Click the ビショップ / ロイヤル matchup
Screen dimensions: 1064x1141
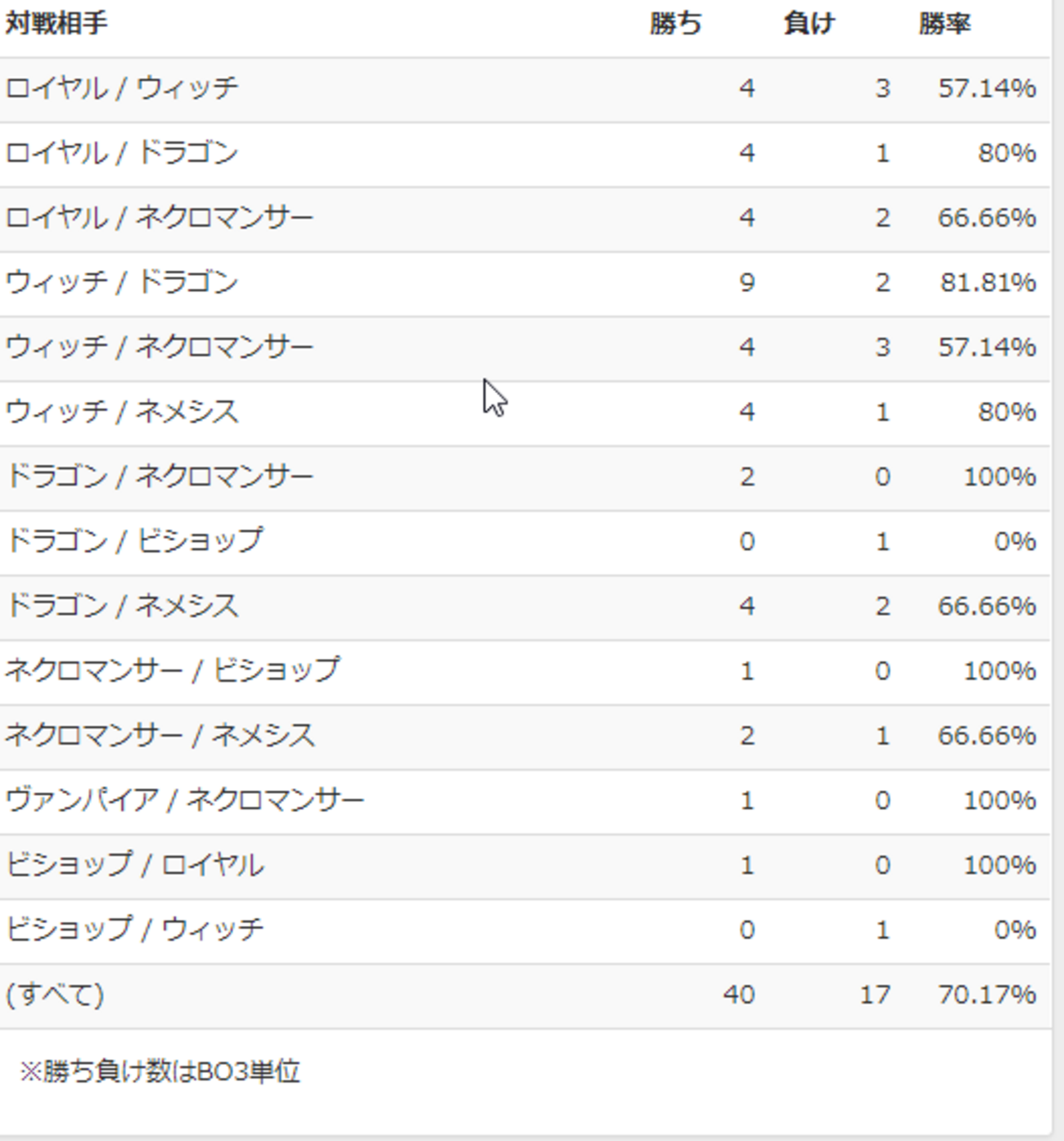(x=134, y=864)
